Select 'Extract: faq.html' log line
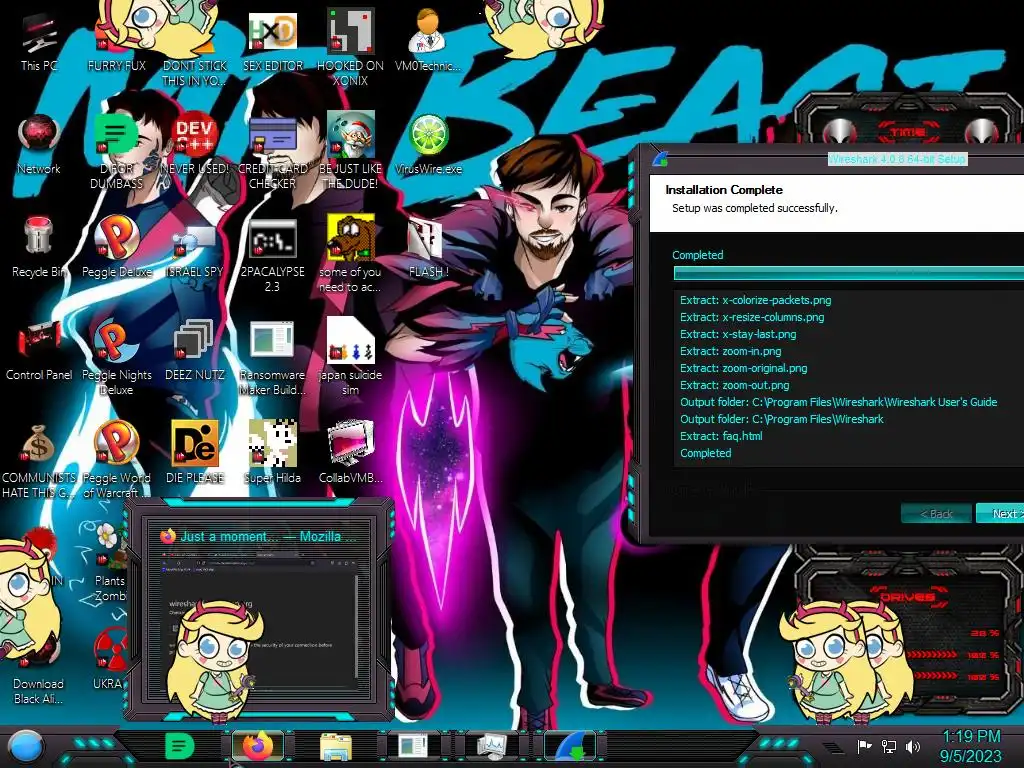 [x=721, y=436]
